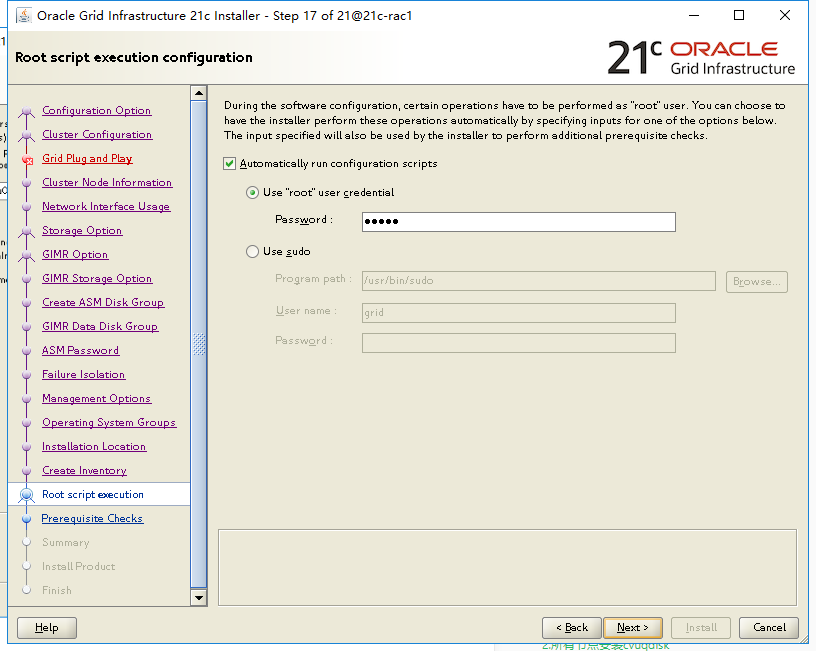Viewport: 816px width, 651px height.
Task: Open the Grid Plug and Play step link
Action: [87, 158]
